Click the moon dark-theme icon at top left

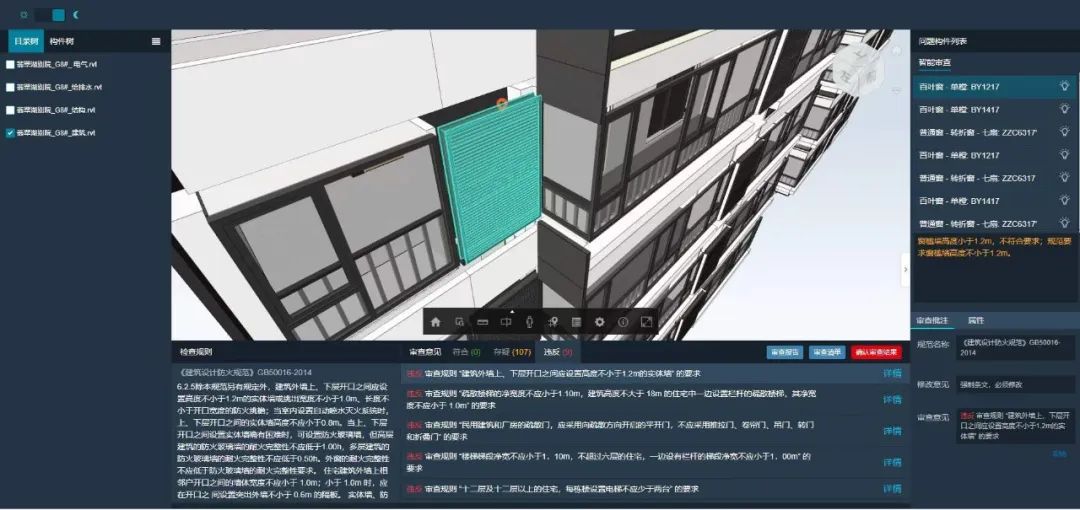click(76, 14)
